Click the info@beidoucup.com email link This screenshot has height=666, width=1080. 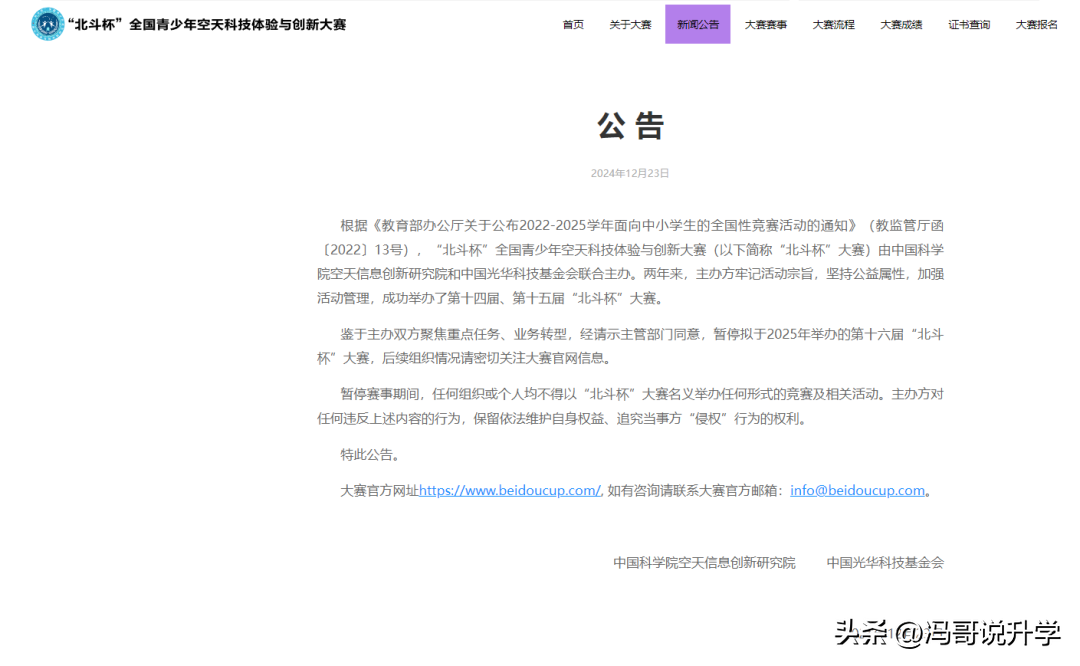point(858,490)
